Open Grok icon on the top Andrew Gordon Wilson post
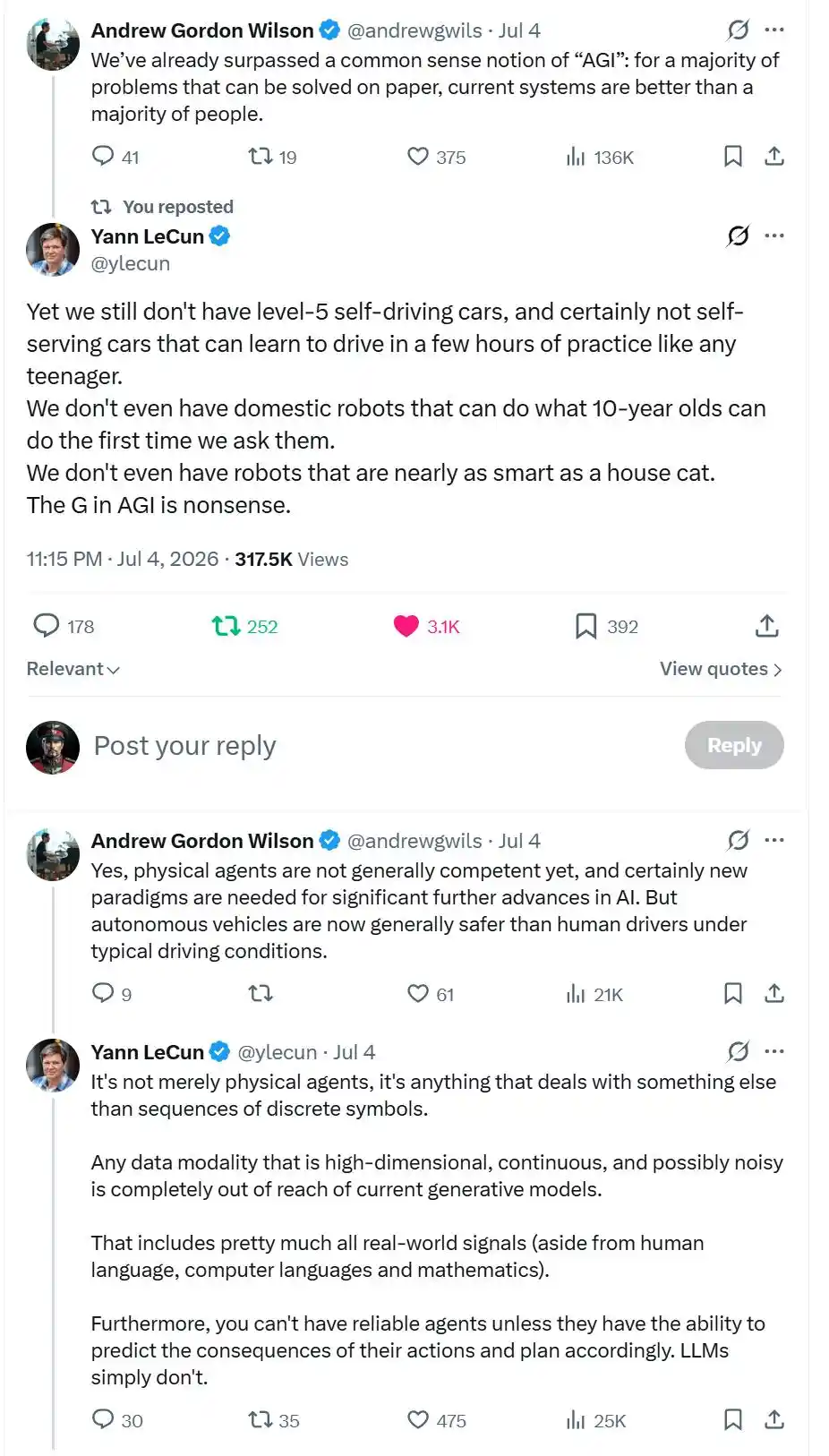This screenshot has height=1456, width=829. pyautogui.click(x=738, y=30)
